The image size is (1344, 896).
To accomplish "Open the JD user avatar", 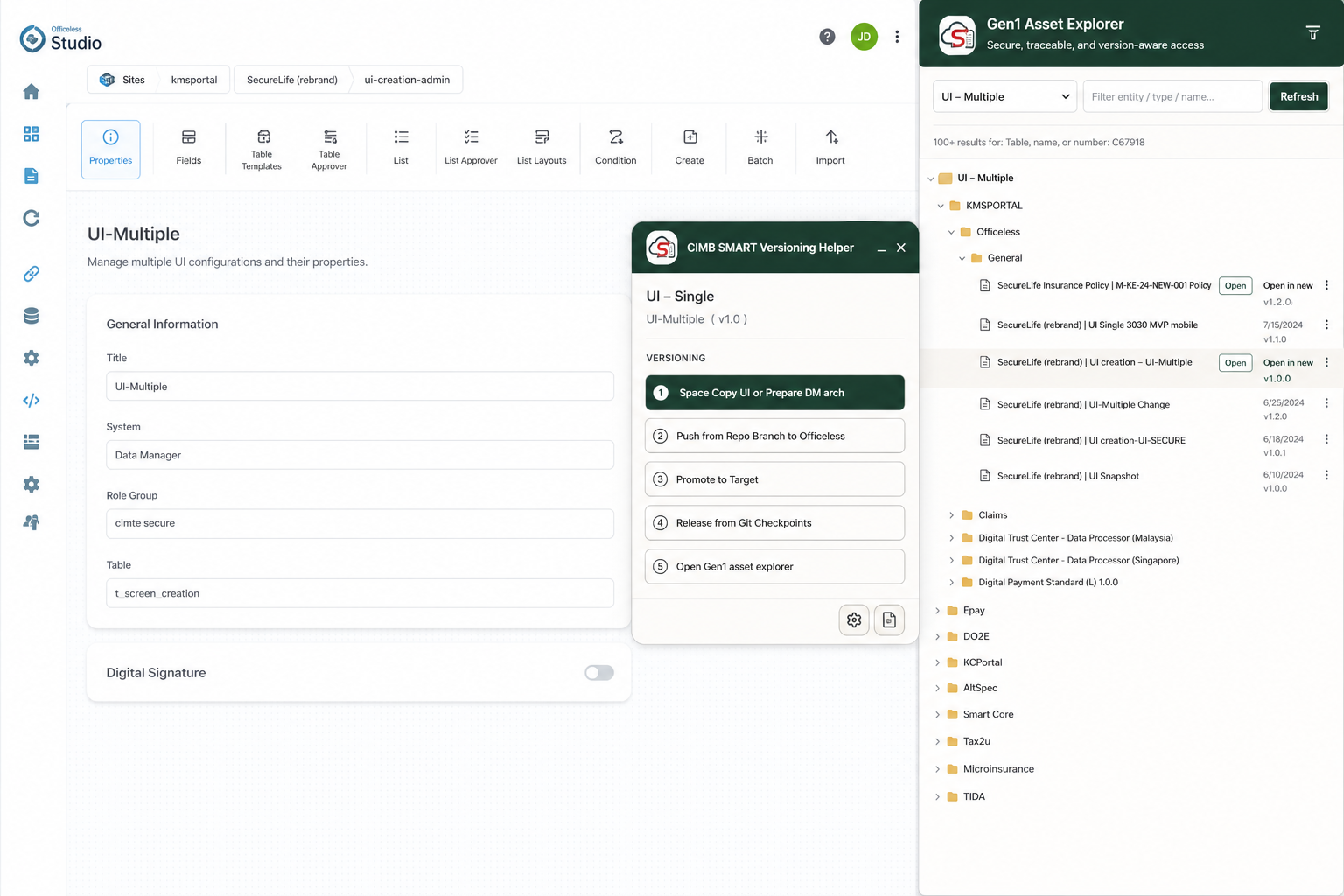I will coord(864,37).
